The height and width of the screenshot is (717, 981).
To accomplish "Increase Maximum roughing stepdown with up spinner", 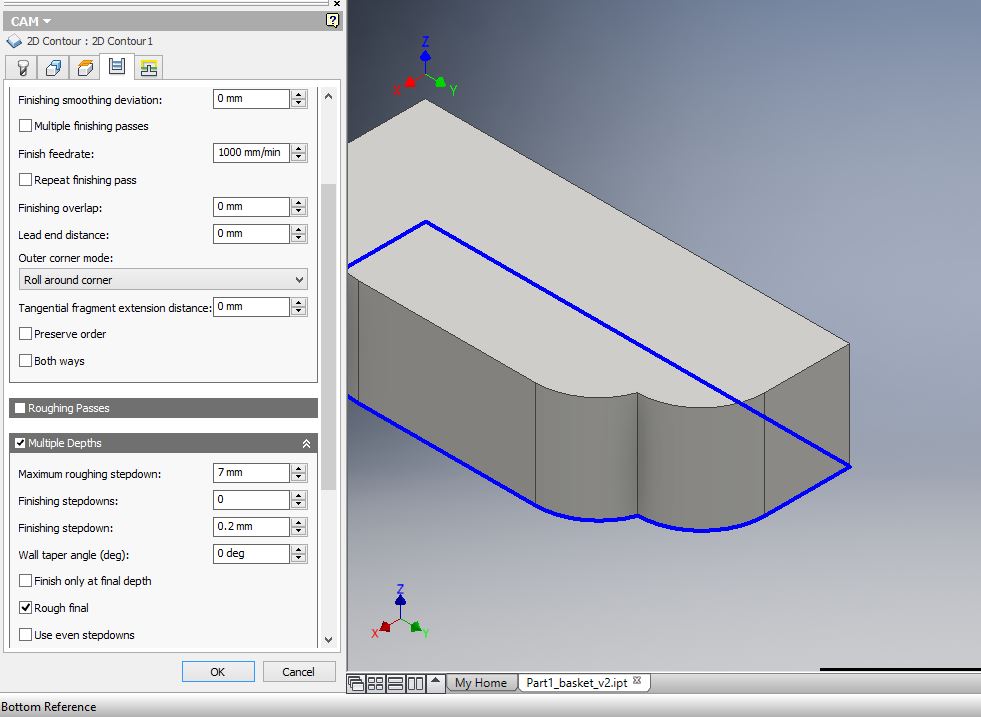I will [299, 469].
